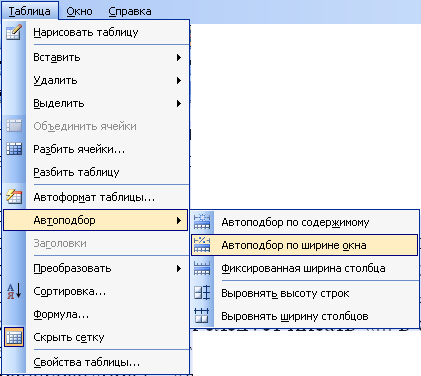
Task: Open the Окно menu
Action: tap(79, 11)
